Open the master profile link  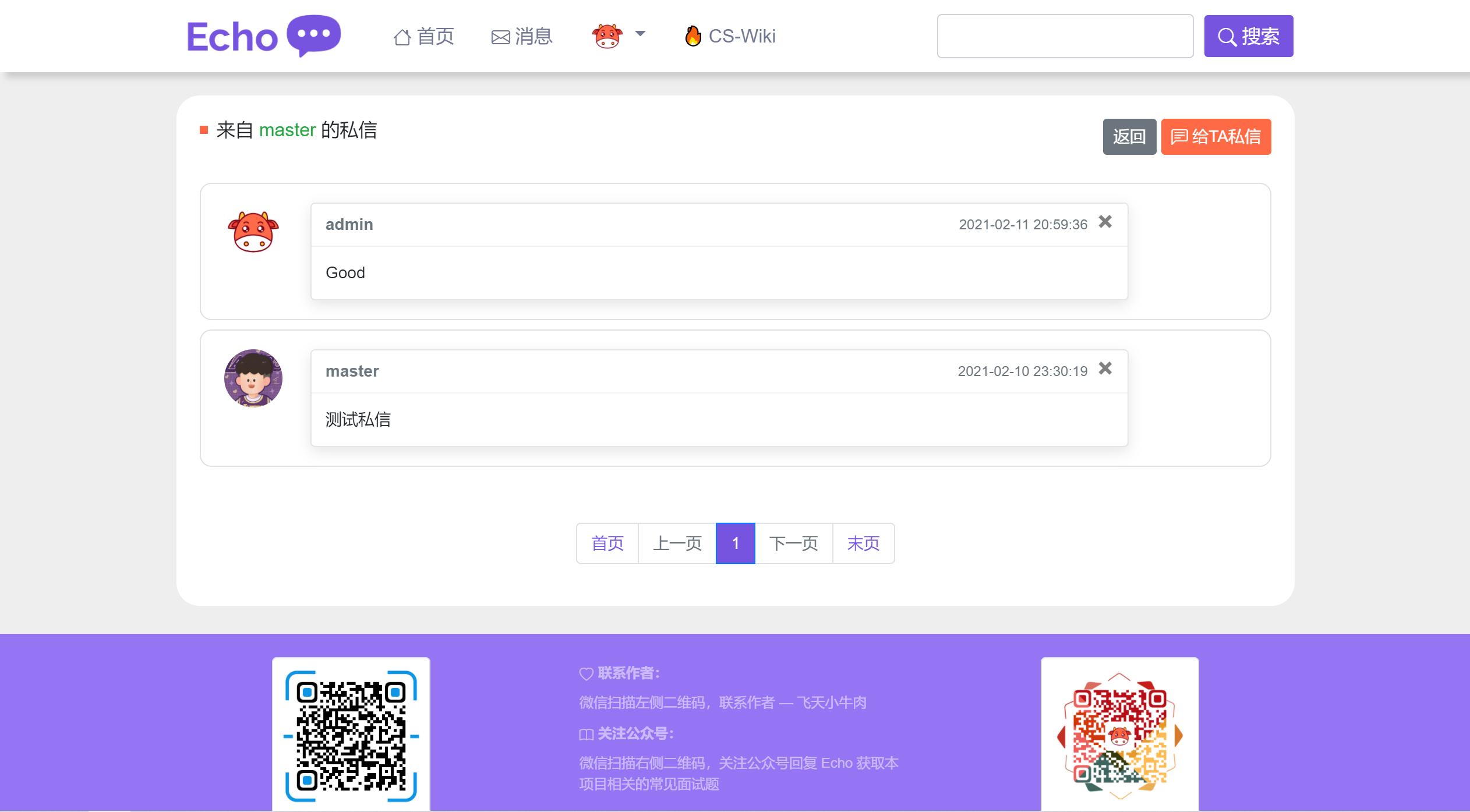tap(288, 129)
